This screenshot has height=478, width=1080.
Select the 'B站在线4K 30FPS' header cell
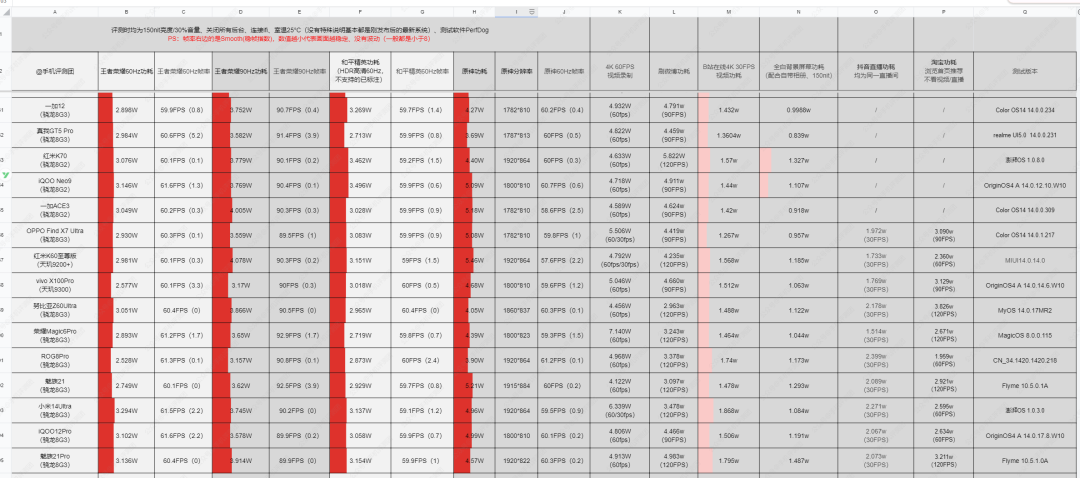click(x=729, y=71)
